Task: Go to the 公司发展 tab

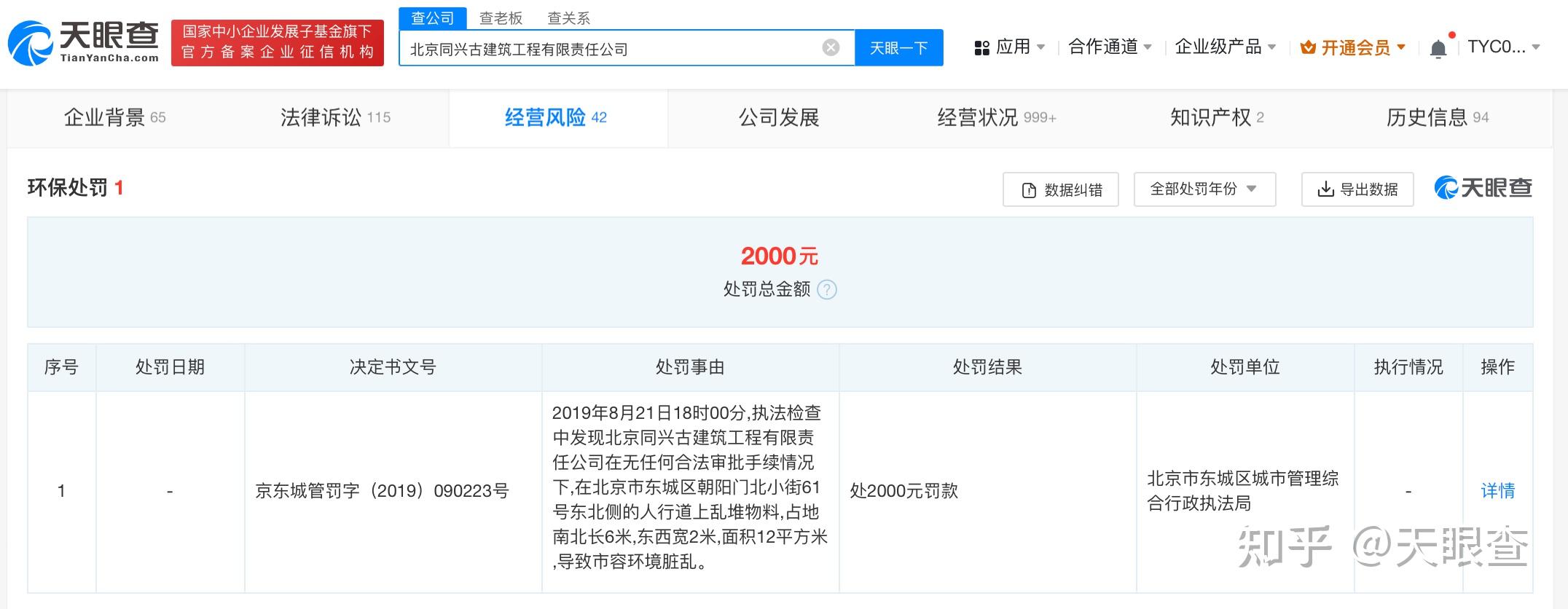Action: pyautogui.click(x=779, y=117)
